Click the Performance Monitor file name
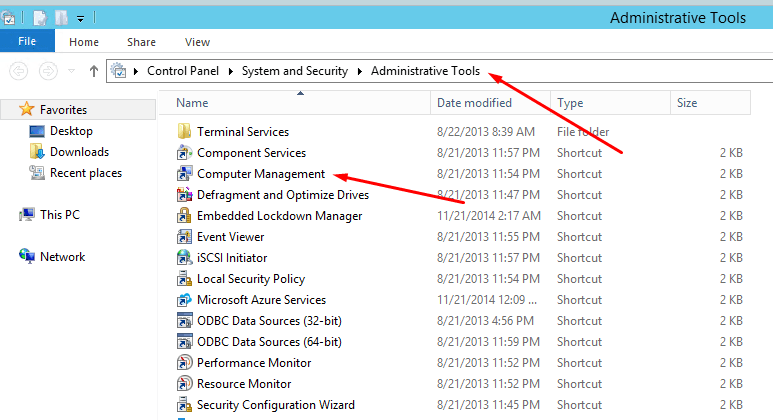Image resolution: width=773 pixels, height=420 pixels. [254, 363]
